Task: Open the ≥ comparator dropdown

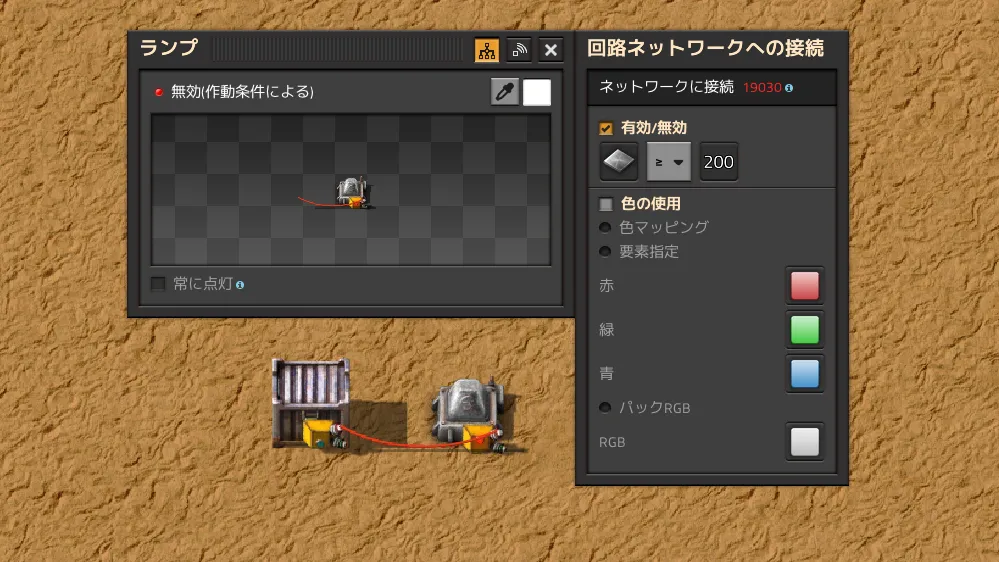Action: point(668,162)
